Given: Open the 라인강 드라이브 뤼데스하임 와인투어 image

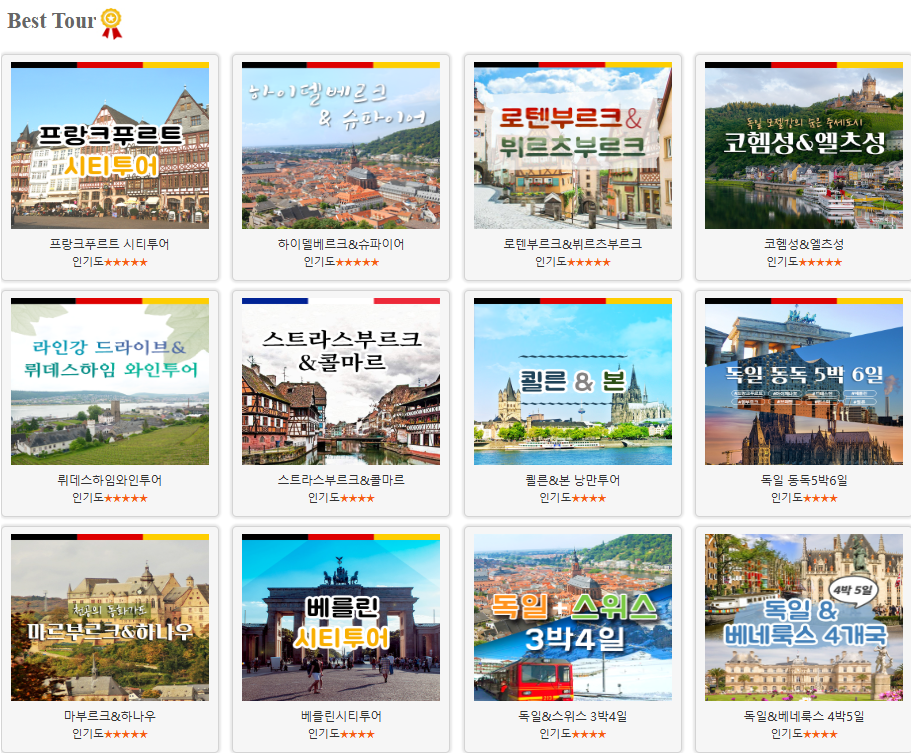Looking at the screenshot, I should [x=110, y=382].
